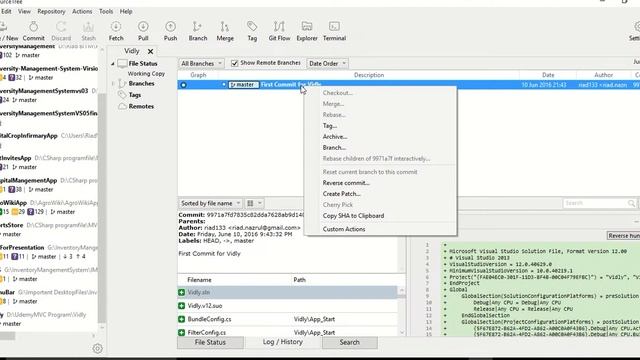Select Working Copy in sidebar
The image size is (640, 360).
[x=146, y=74]
